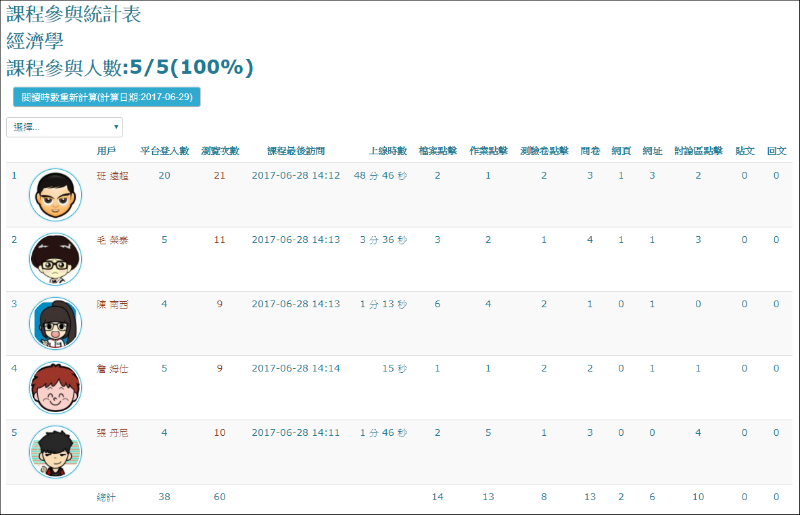Open the row 3 user's avatar picture
The image size is (800, 515).
pos(55,323)
